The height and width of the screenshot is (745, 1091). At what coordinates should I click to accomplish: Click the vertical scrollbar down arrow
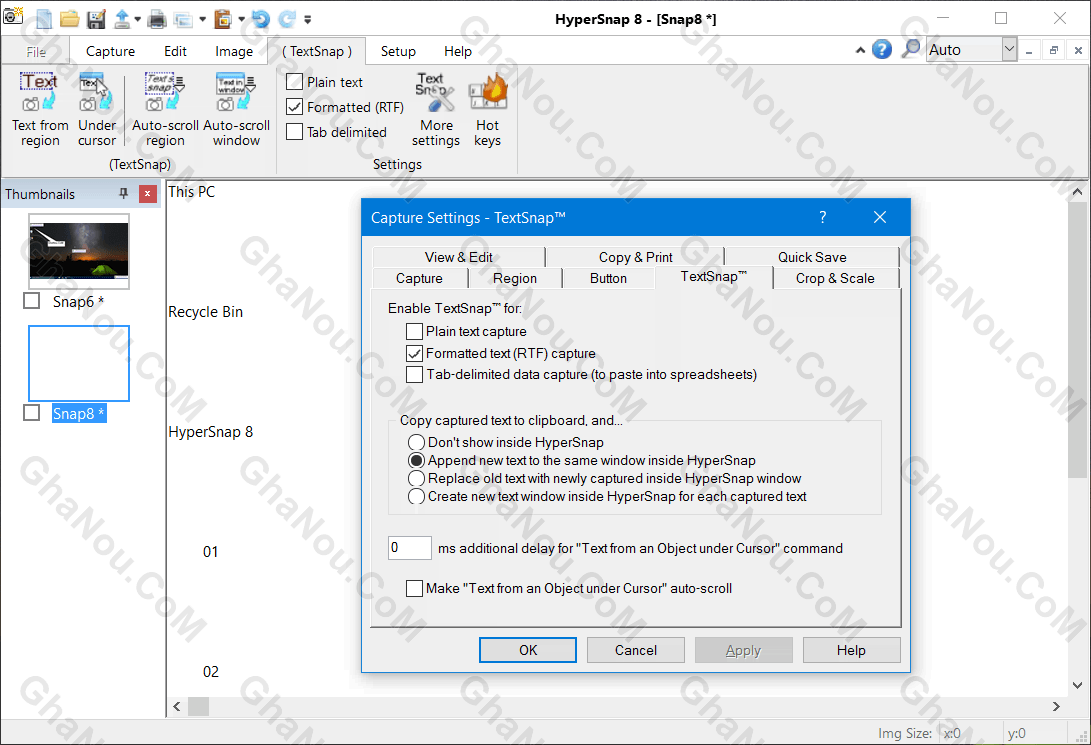(x=1078, y=685)
